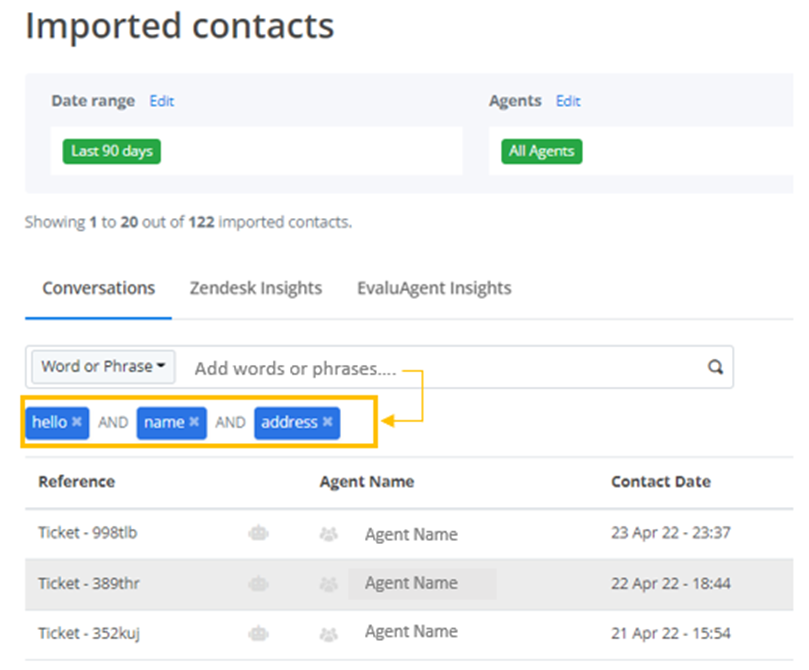Image resolution: width=809 pixels, height=670 pixels.
Task: Click group icon in Ticket 352kuj row
Action: tap(328, 634)
